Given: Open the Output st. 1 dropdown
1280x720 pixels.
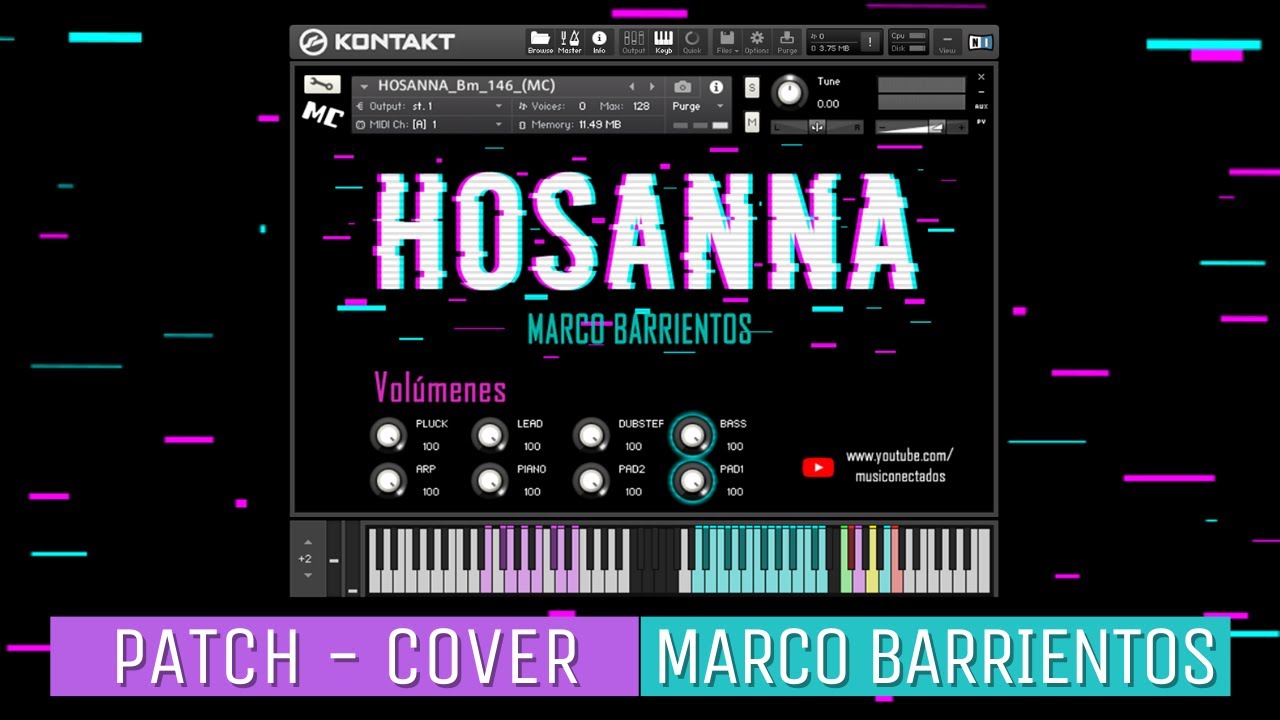Looking at the screenshot, I should point(431,106).
